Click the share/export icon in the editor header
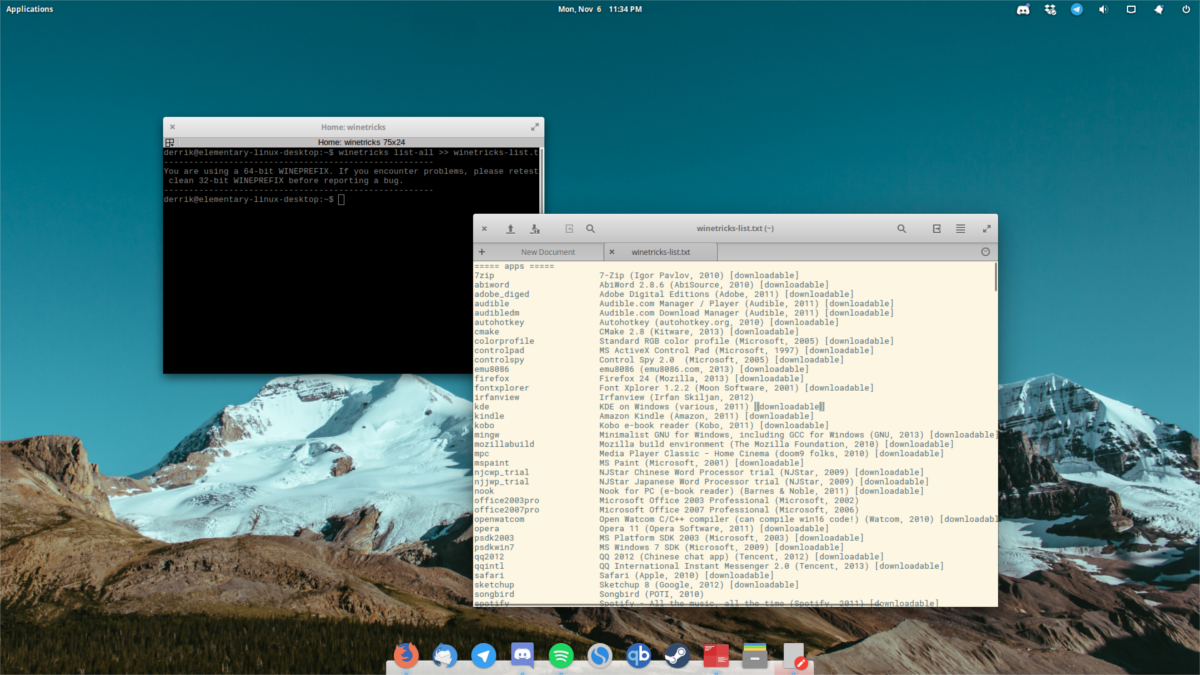The width and height of the screenshot is (1200, 675). click(937, 229)
